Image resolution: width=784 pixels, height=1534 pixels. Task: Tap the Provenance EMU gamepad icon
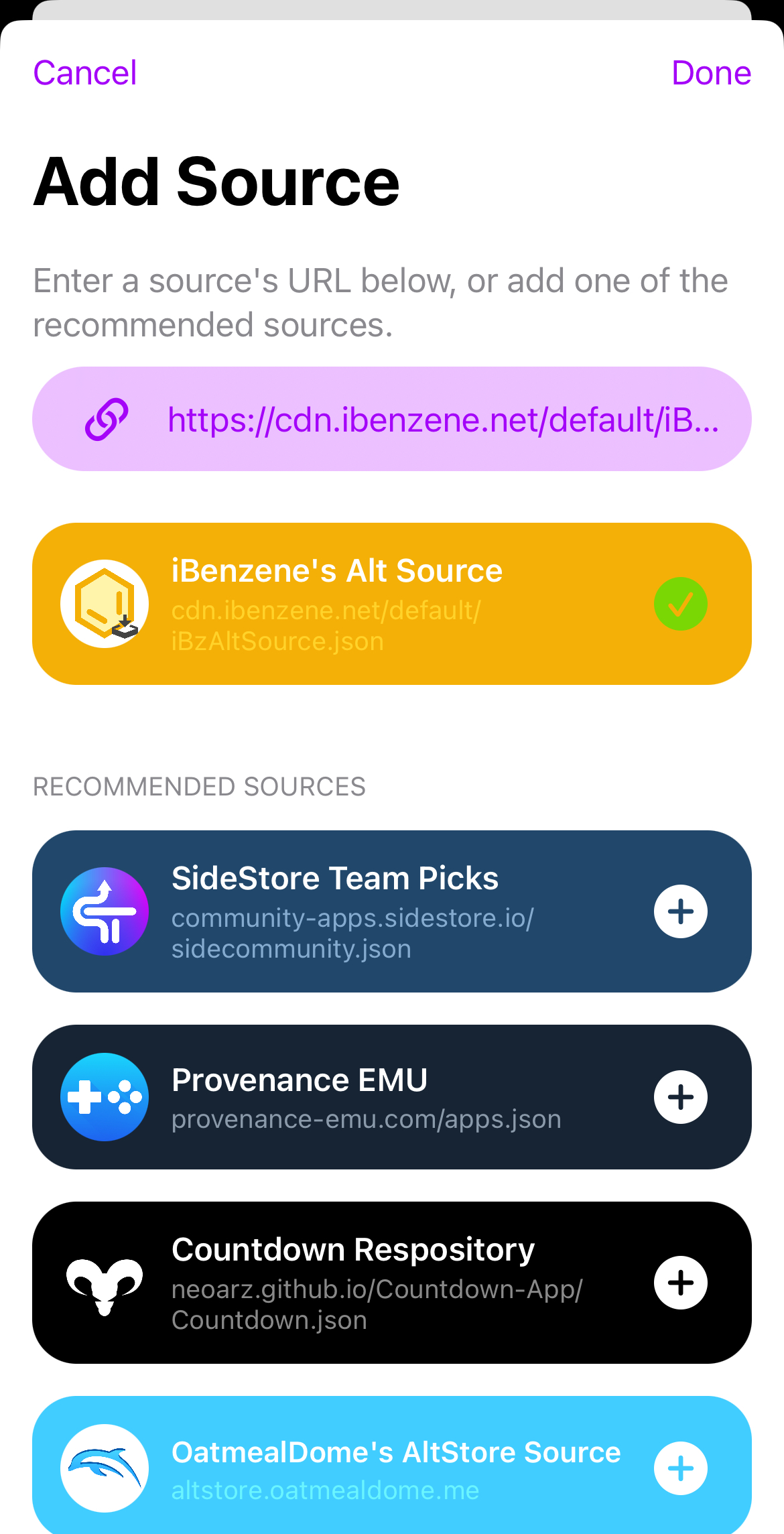[105, 1097]
